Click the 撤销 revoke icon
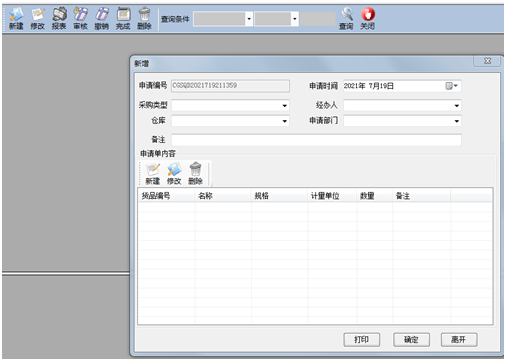 point(102,19)
